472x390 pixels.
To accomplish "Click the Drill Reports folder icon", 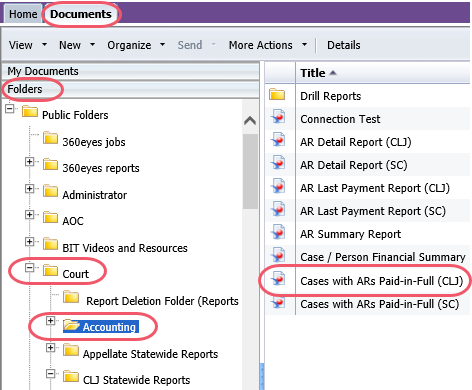I will (277, 95).
